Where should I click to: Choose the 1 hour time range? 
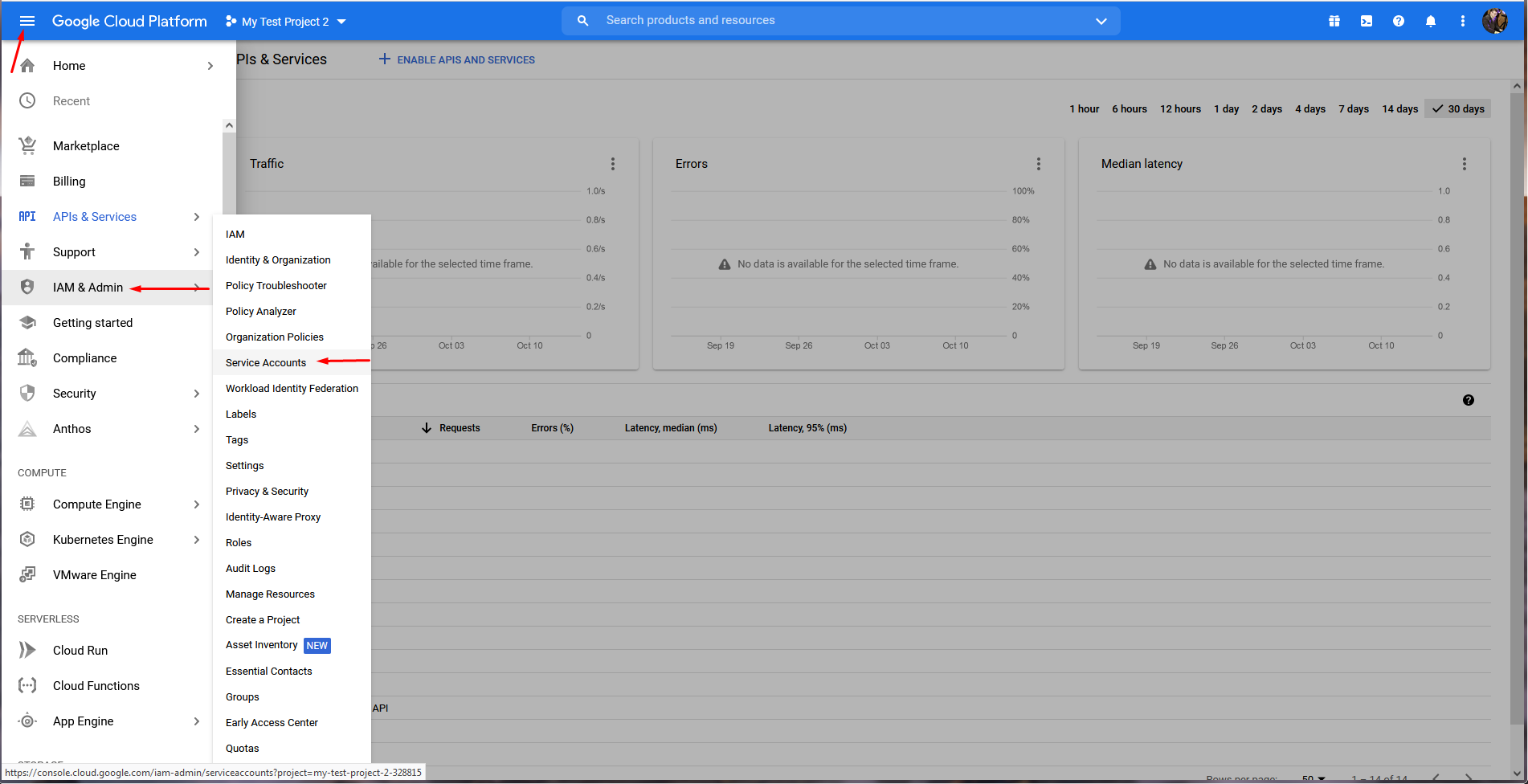click(x=1084, y=109)
